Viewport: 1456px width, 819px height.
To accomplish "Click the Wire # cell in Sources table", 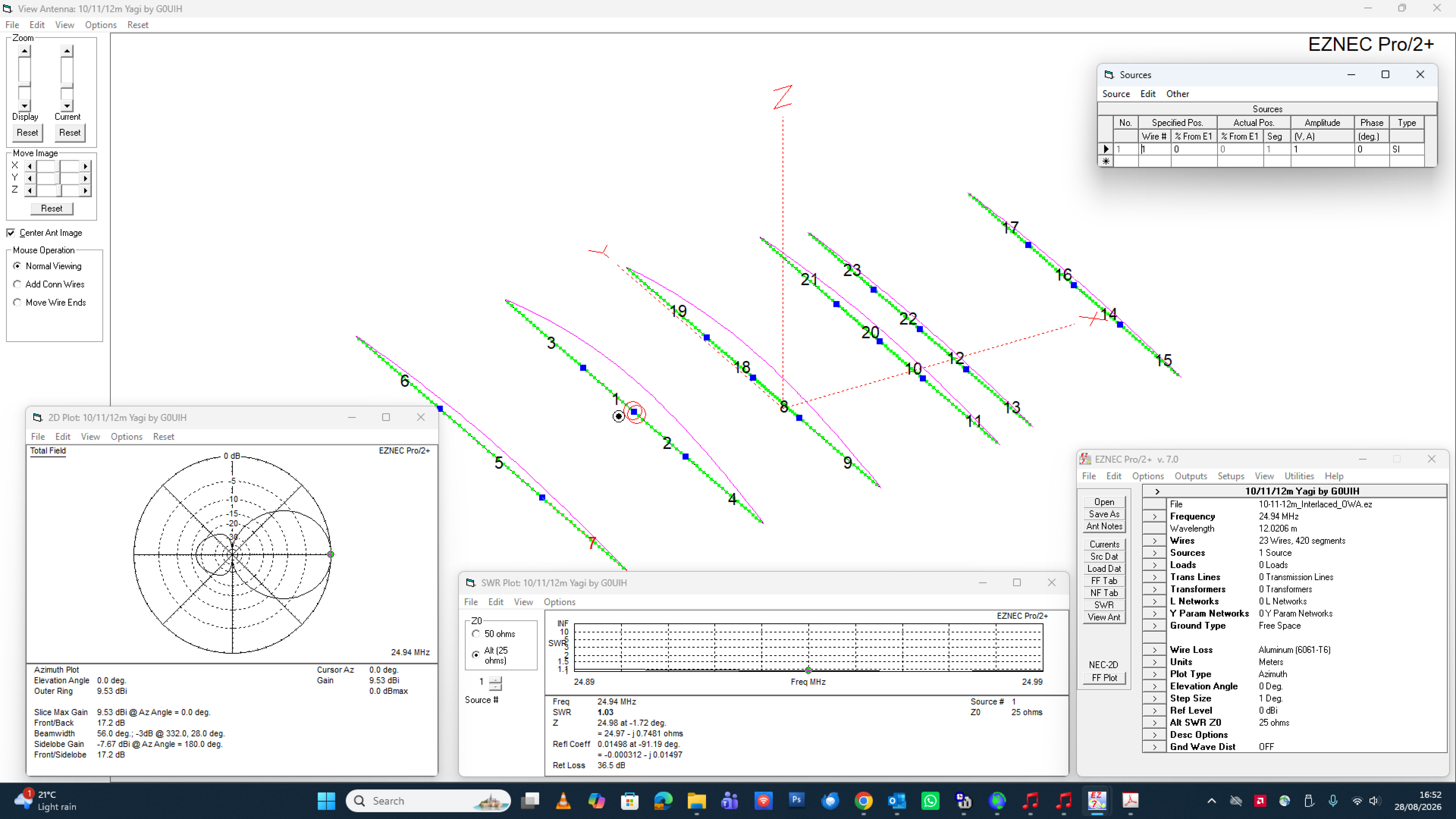I will tap(1154, 149).
